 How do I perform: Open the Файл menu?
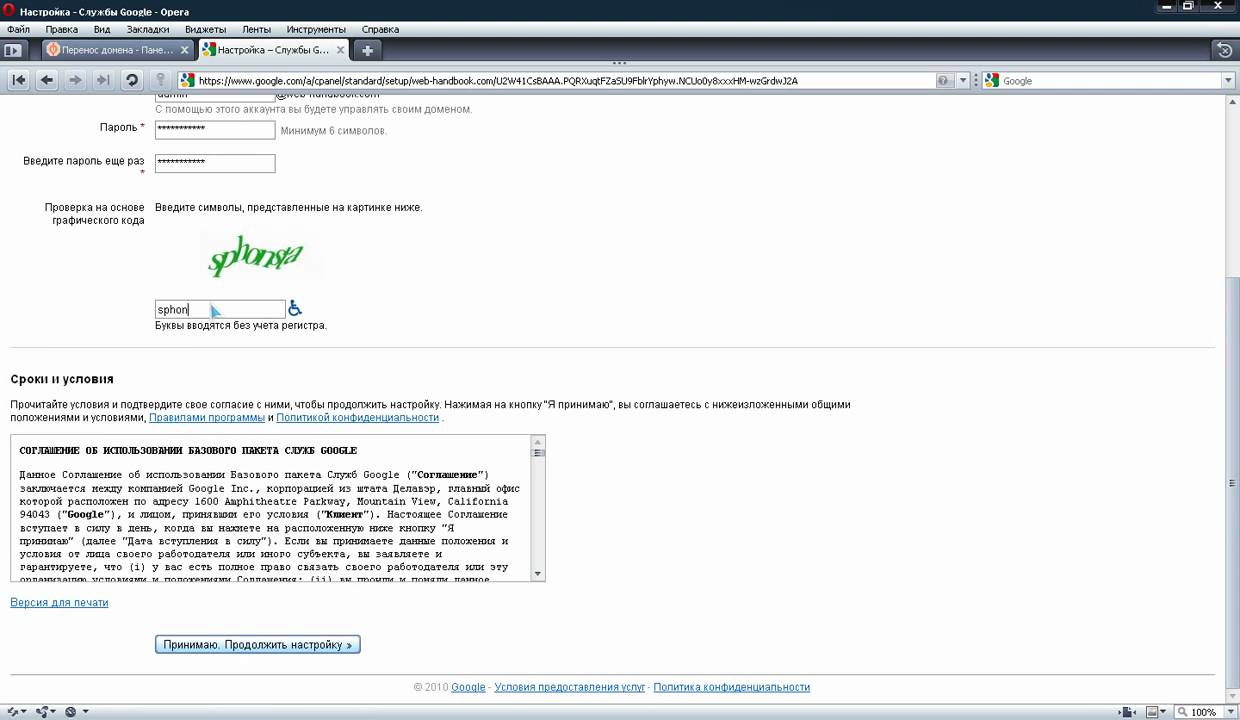tap(18, 29)
